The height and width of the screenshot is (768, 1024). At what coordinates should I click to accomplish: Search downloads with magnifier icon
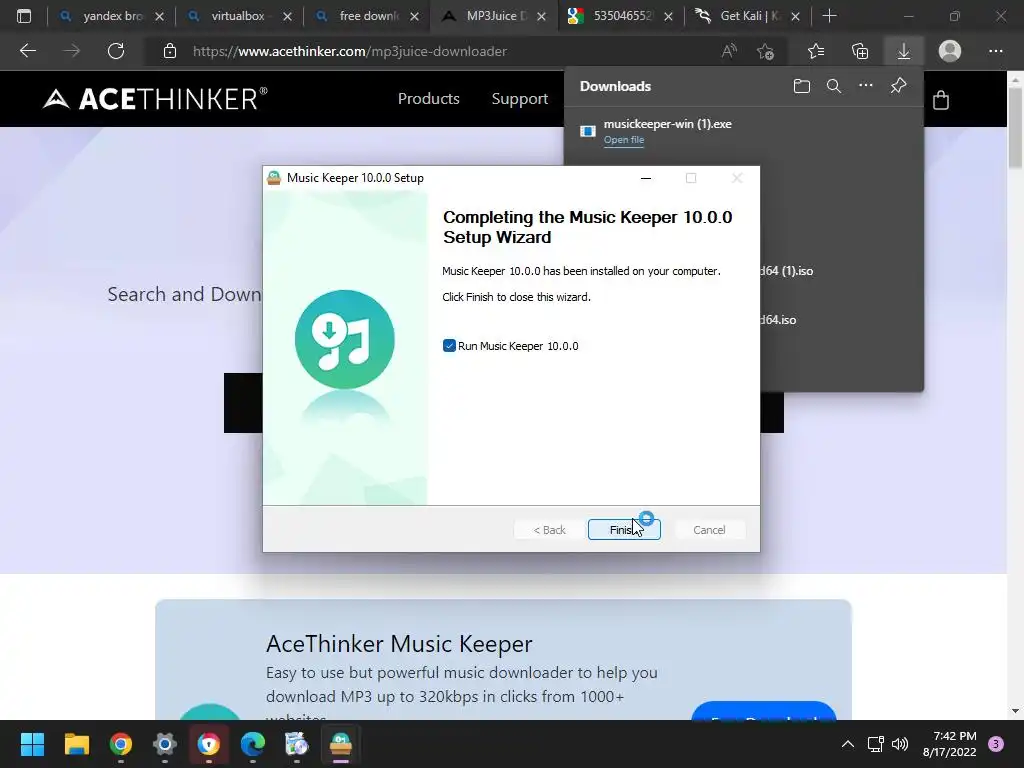coord(833,86)
